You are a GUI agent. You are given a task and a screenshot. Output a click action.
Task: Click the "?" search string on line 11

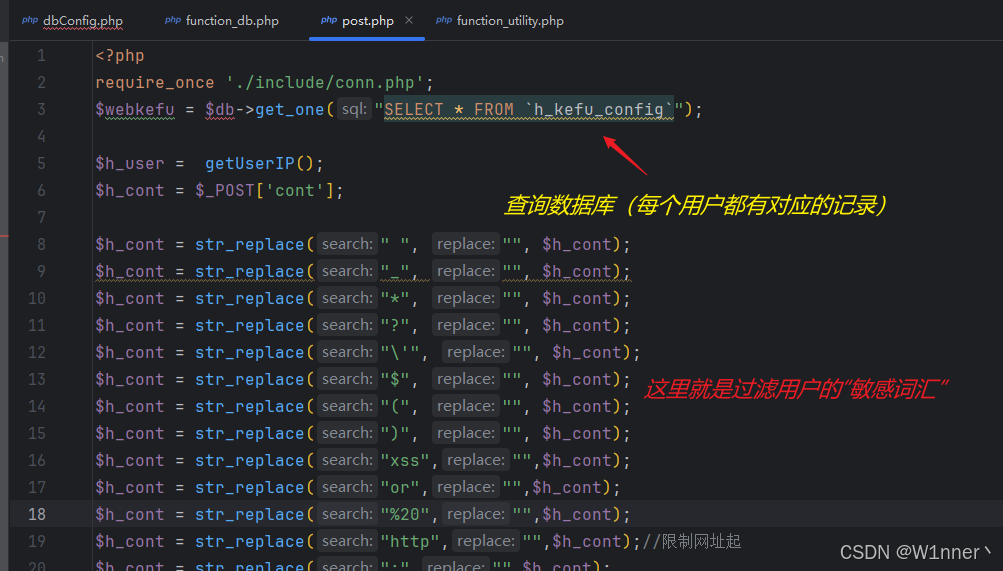point(395,325)
